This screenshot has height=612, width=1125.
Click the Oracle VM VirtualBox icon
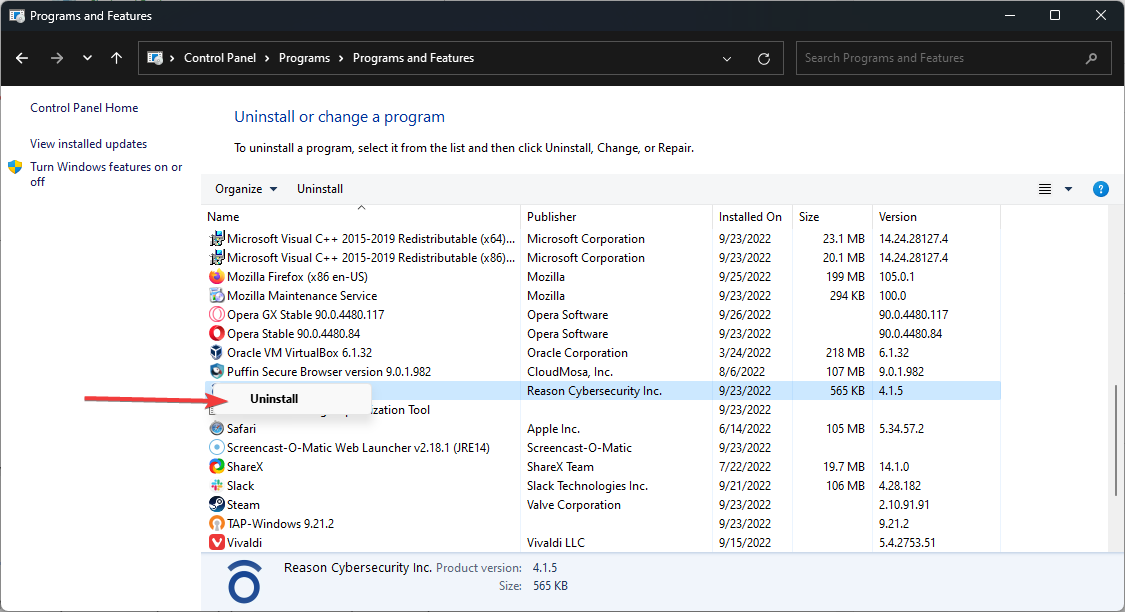click(217, 353)
